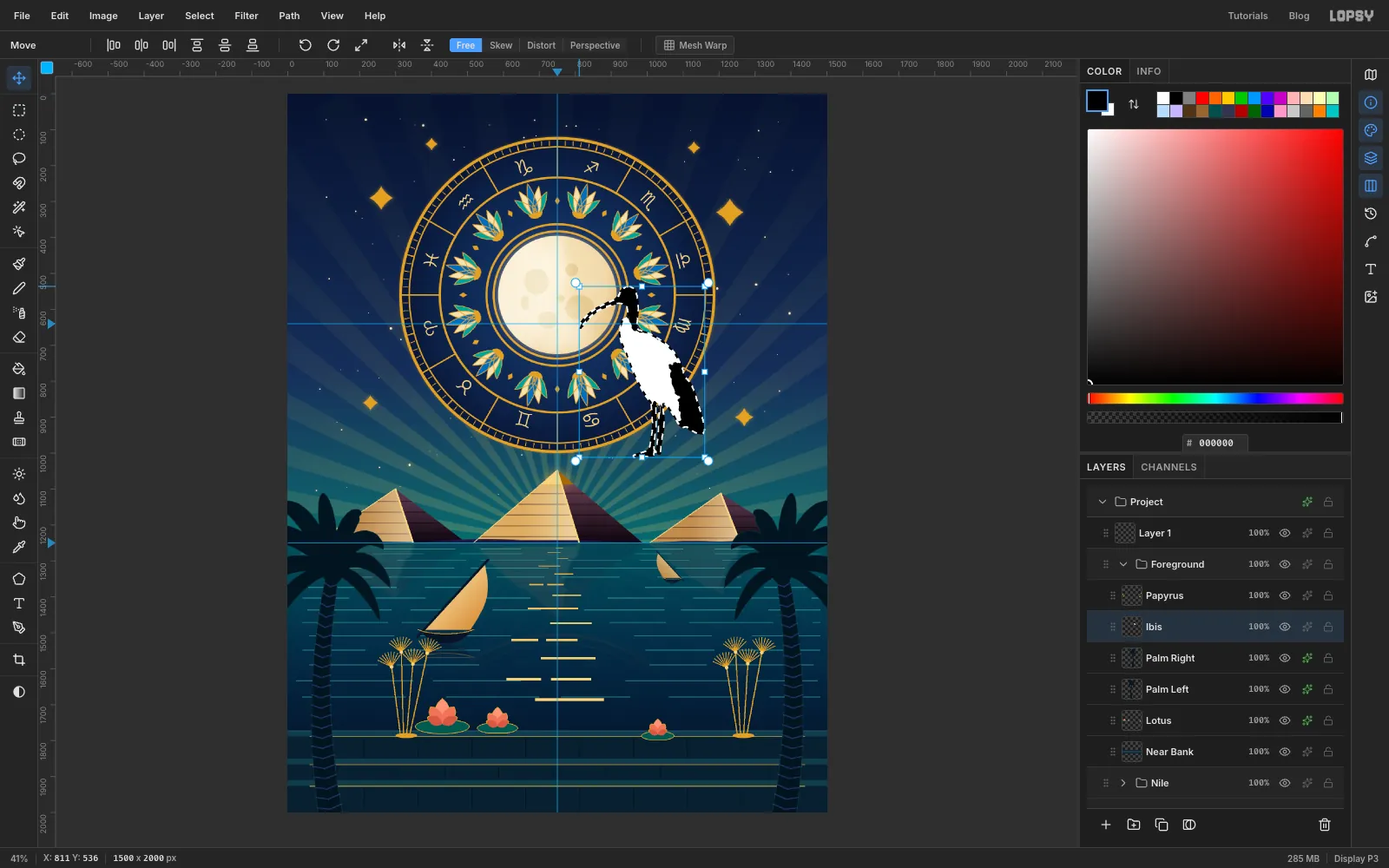1389x868 pixels.
Task: Select the Move tool in left toolbar
Action: [19, 78]
